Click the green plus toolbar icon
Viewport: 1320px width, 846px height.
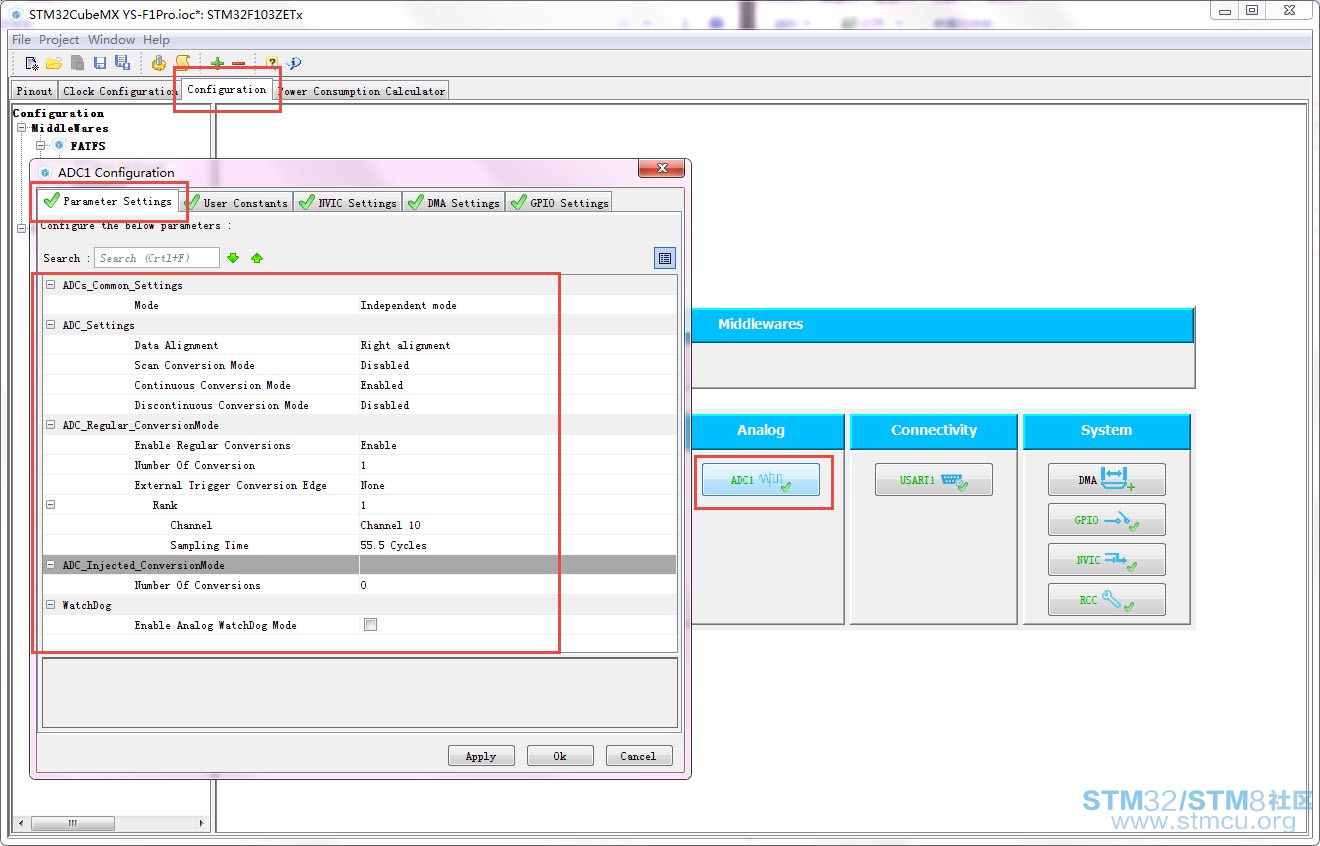click(x=217, y=63)
